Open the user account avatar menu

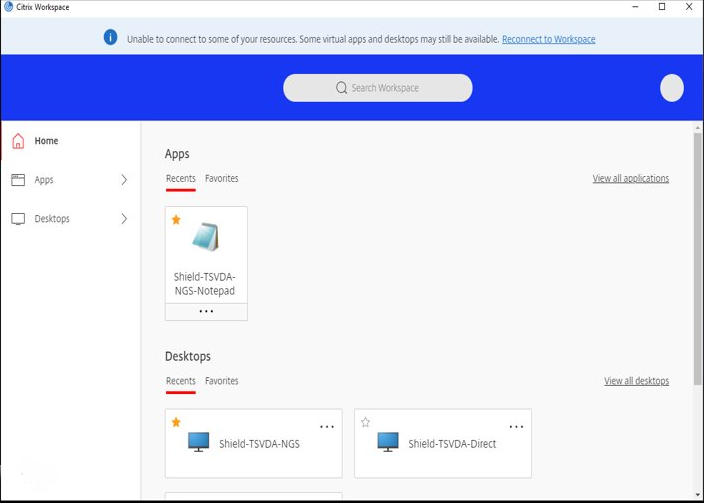672,88
